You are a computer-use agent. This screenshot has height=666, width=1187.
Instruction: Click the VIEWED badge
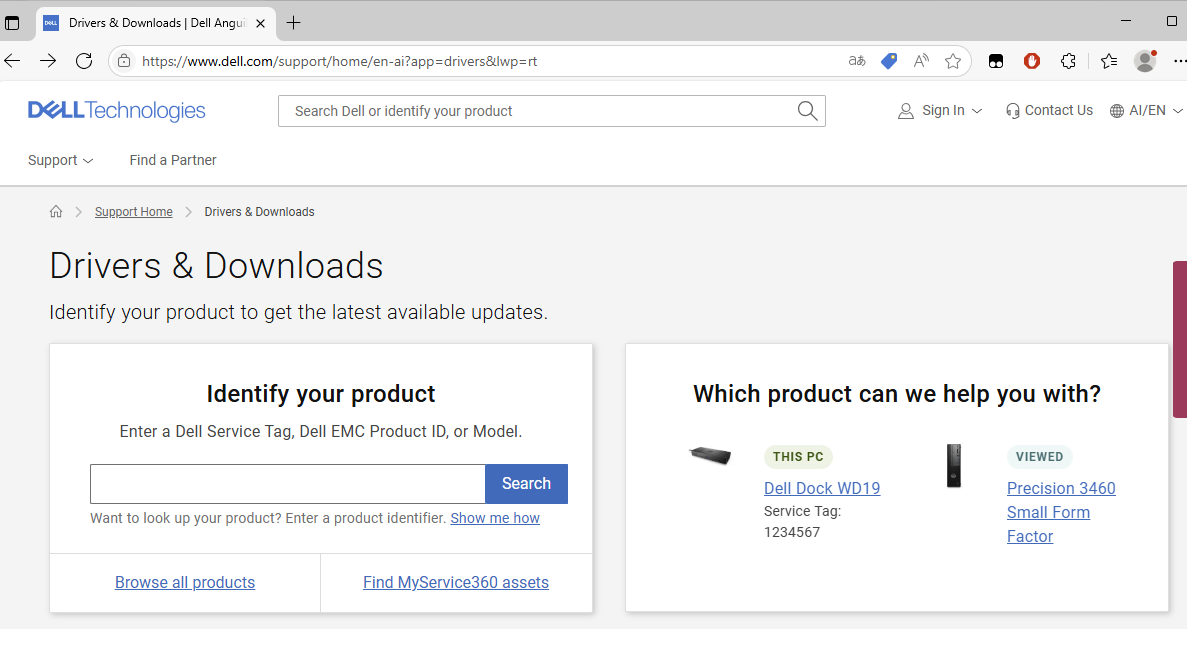(1039, 457)
